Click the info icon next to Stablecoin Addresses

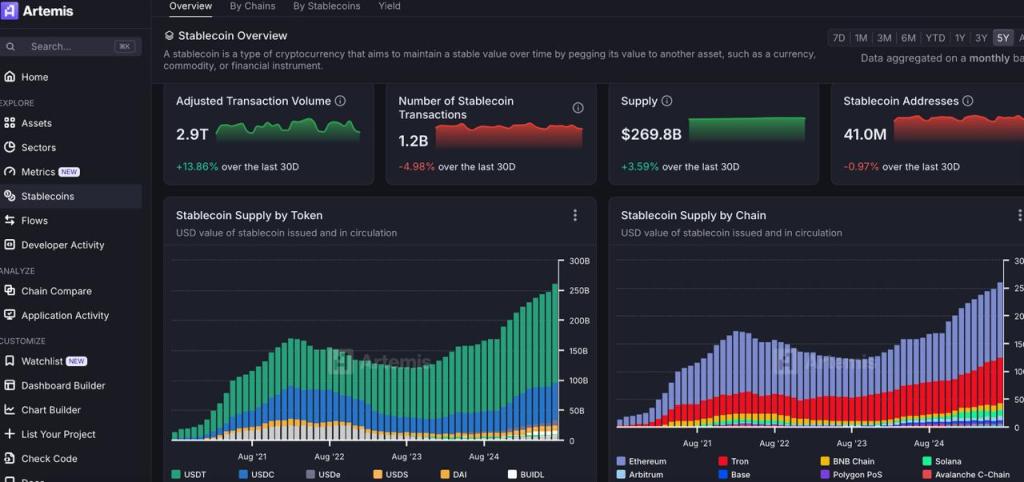968,101
